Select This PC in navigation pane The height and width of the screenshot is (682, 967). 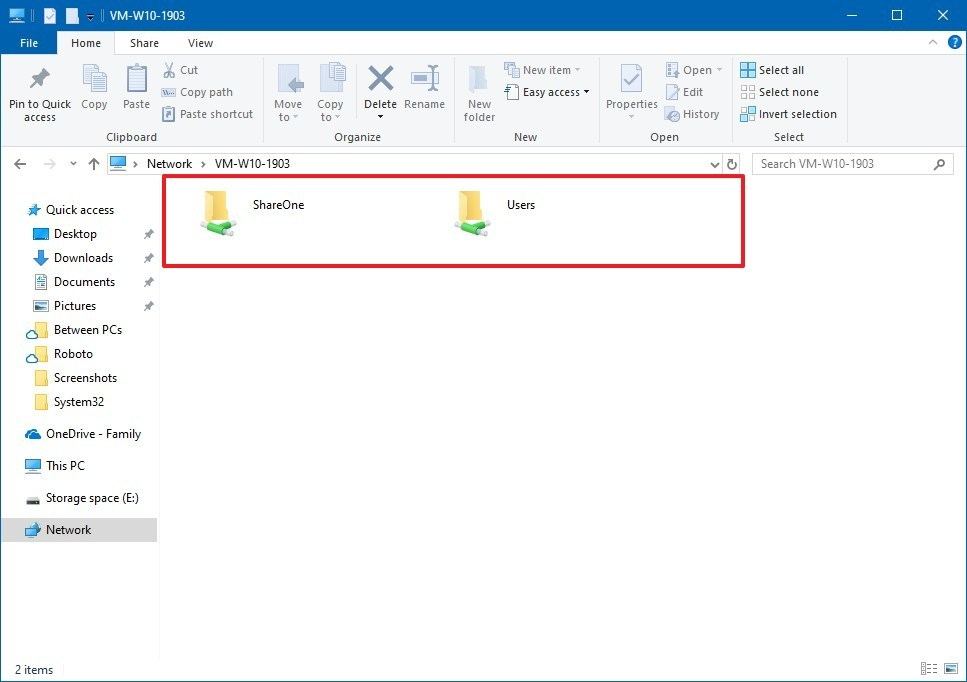(54, 466)
